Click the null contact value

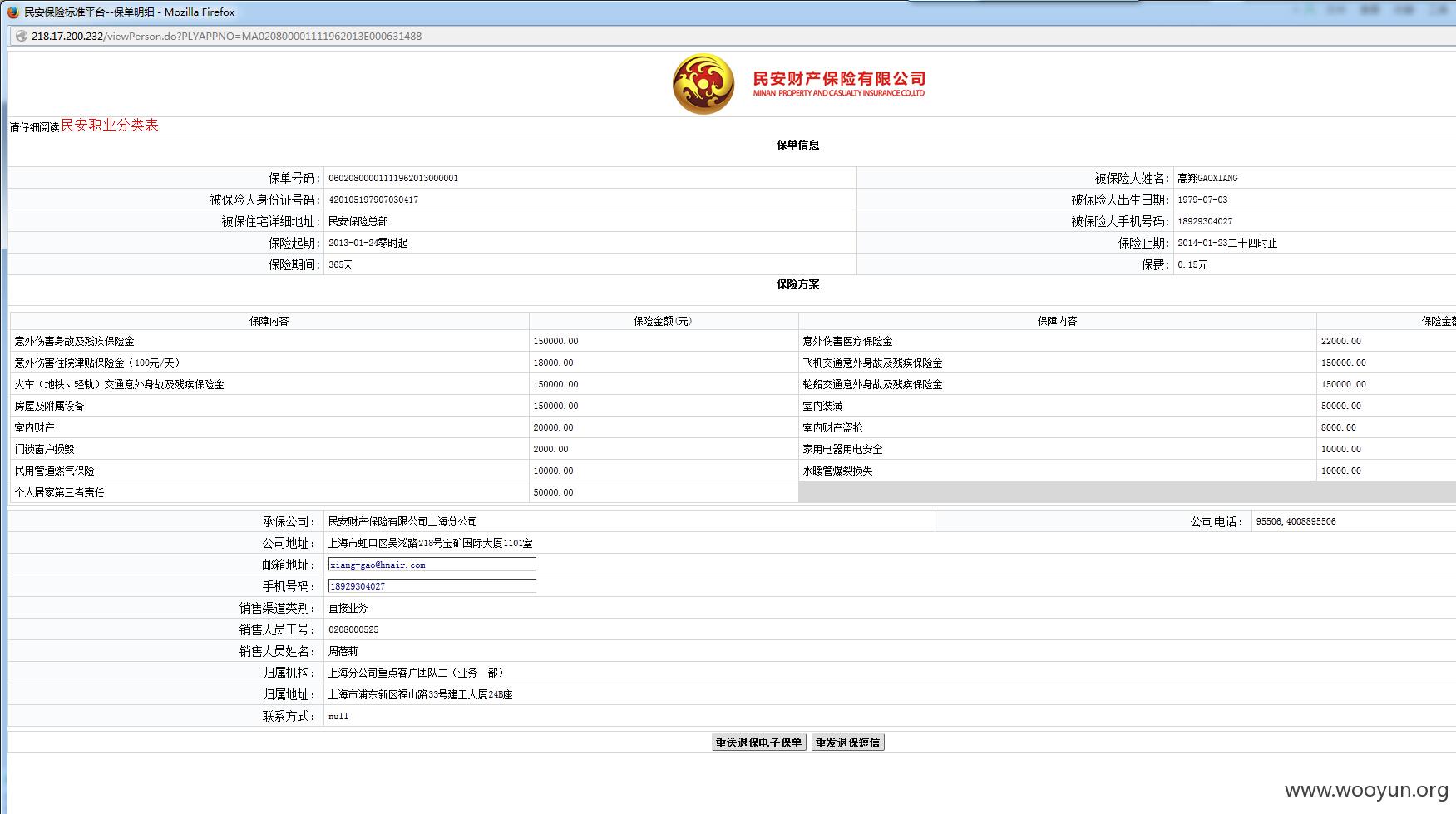(338, 716)
